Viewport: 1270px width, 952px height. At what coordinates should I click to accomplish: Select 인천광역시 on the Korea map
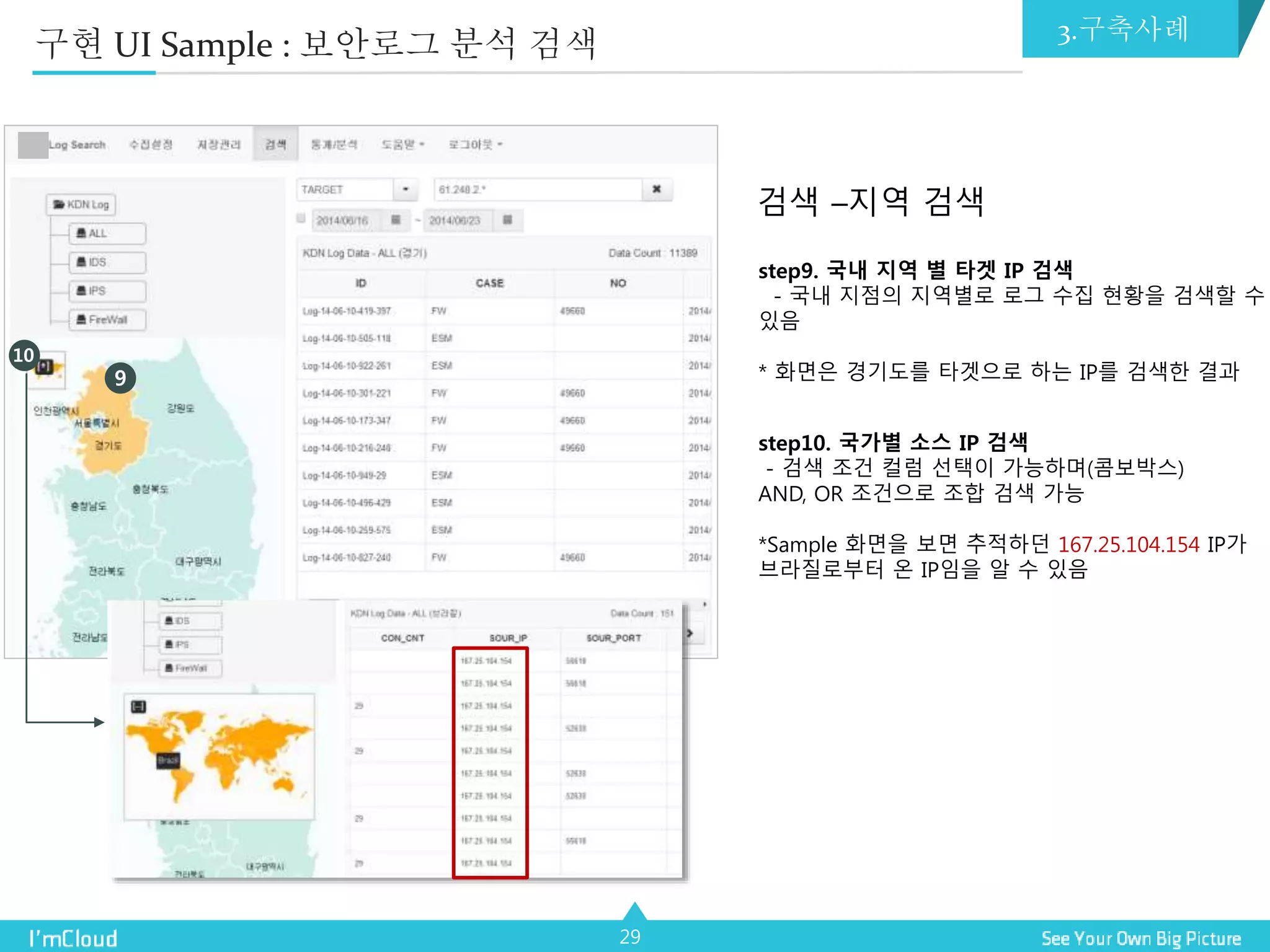pyautogui.click(x=56, y=411)
